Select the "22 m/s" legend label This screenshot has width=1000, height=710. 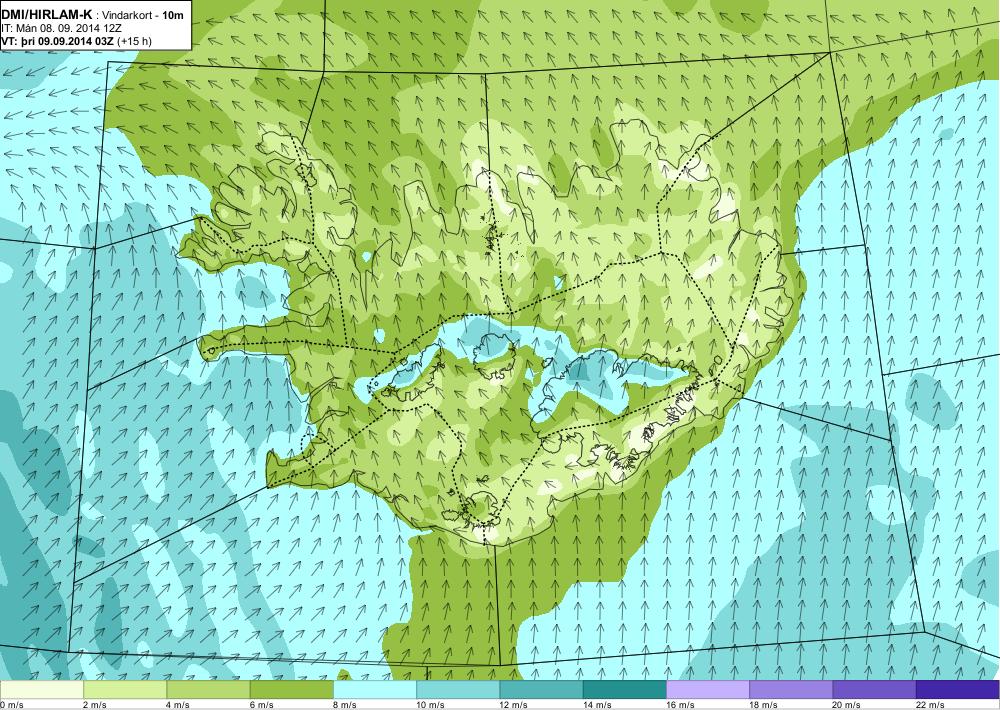click(931, 705)
